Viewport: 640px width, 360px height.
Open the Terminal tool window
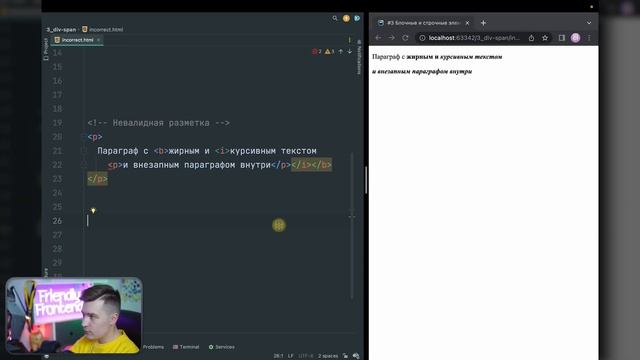click(x=186, y=347)
